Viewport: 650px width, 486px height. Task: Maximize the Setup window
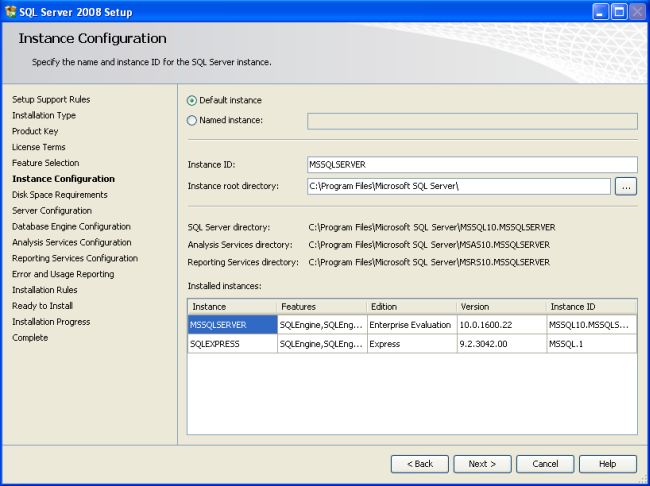click(620, 12)
